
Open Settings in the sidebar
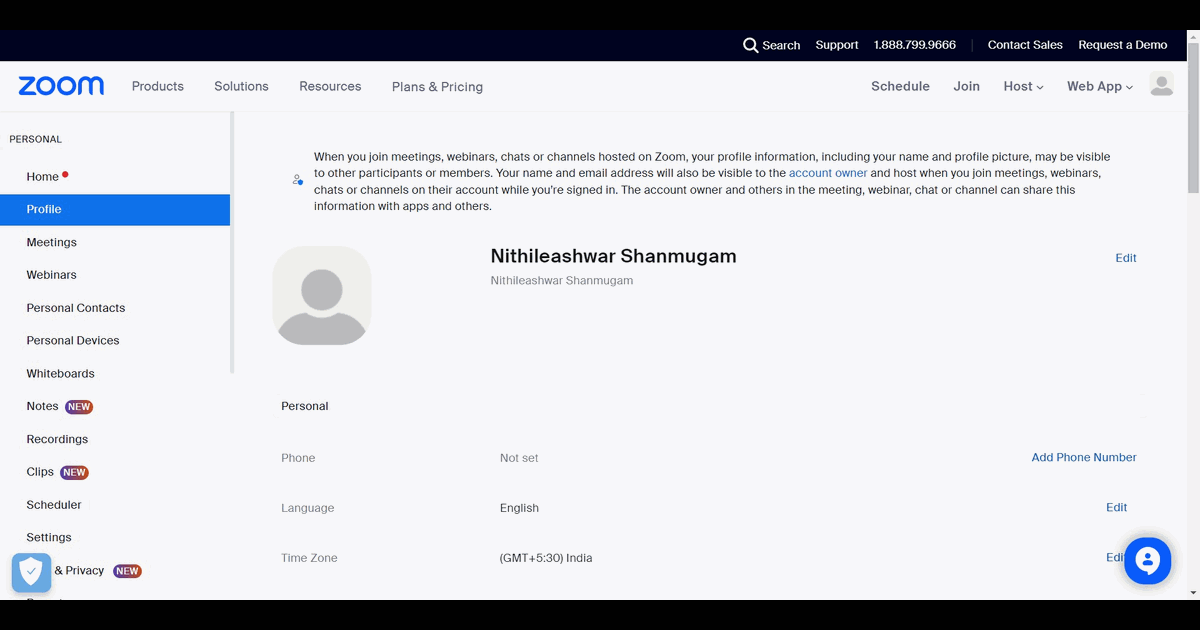click(49, 537)
